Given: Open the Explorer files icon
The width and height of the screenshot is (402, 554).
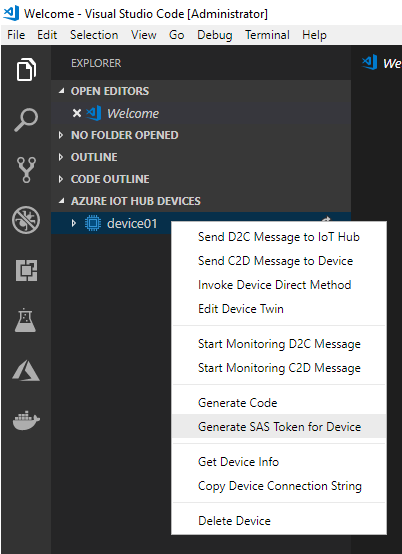Looking at the screenshot, I should tap(26, 69).
